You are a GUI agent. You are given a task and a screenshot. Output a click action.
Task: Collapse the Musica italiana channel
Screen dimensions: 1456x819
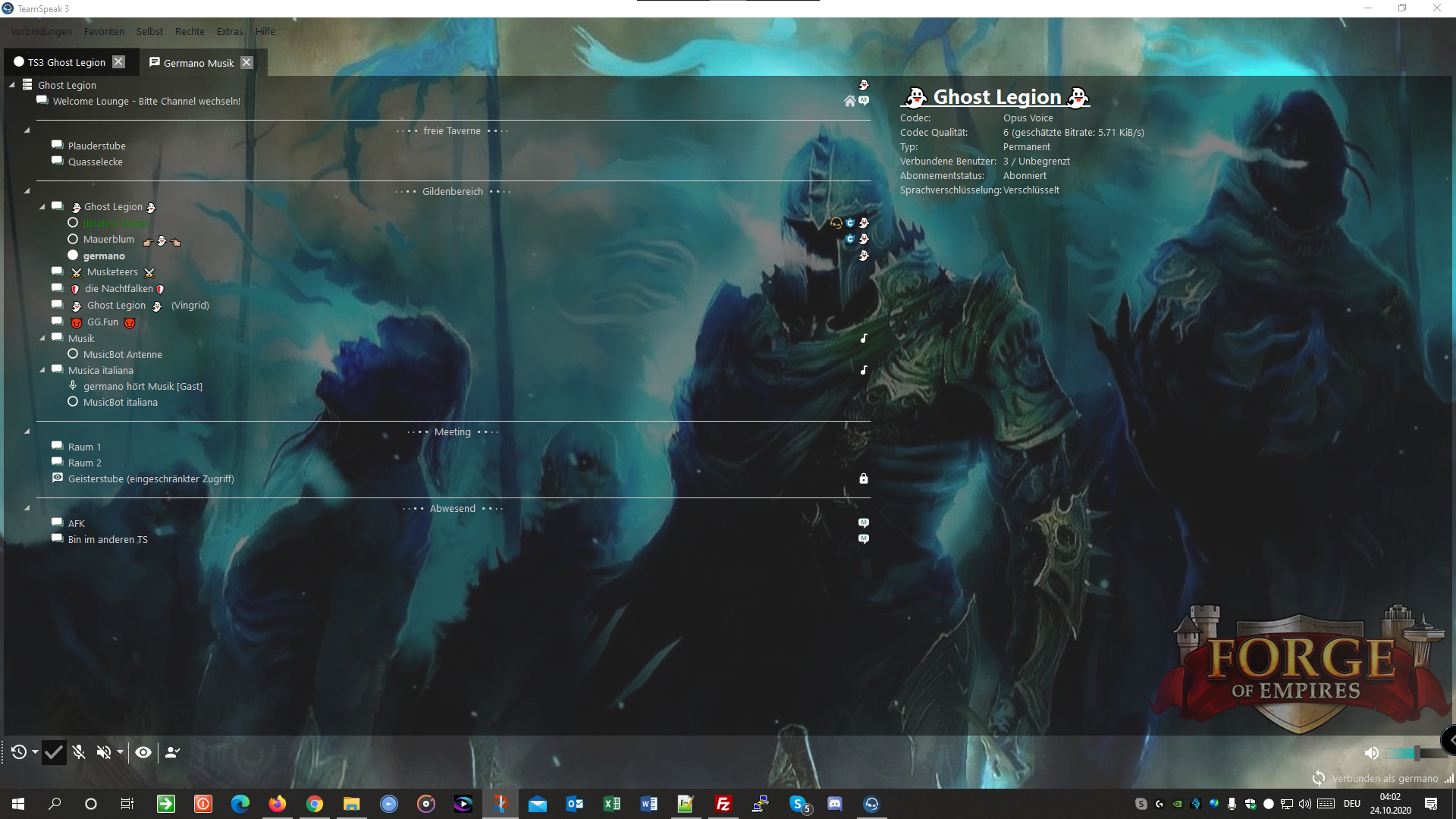click(x=42, y=370)
